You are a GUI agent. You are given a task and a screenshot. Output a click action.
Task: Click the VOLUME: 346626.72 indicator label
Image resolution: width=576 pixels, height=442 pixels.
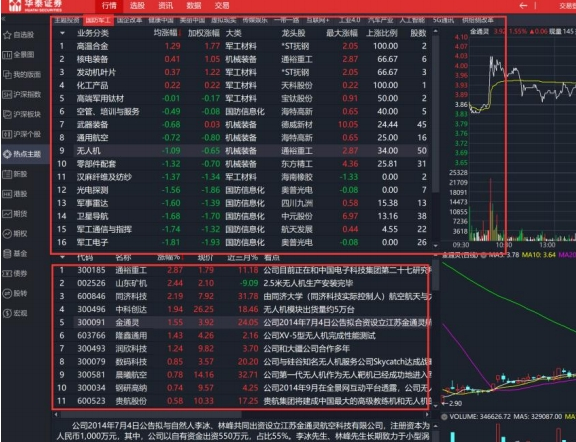pyautogui.click(x=479, y=417)
